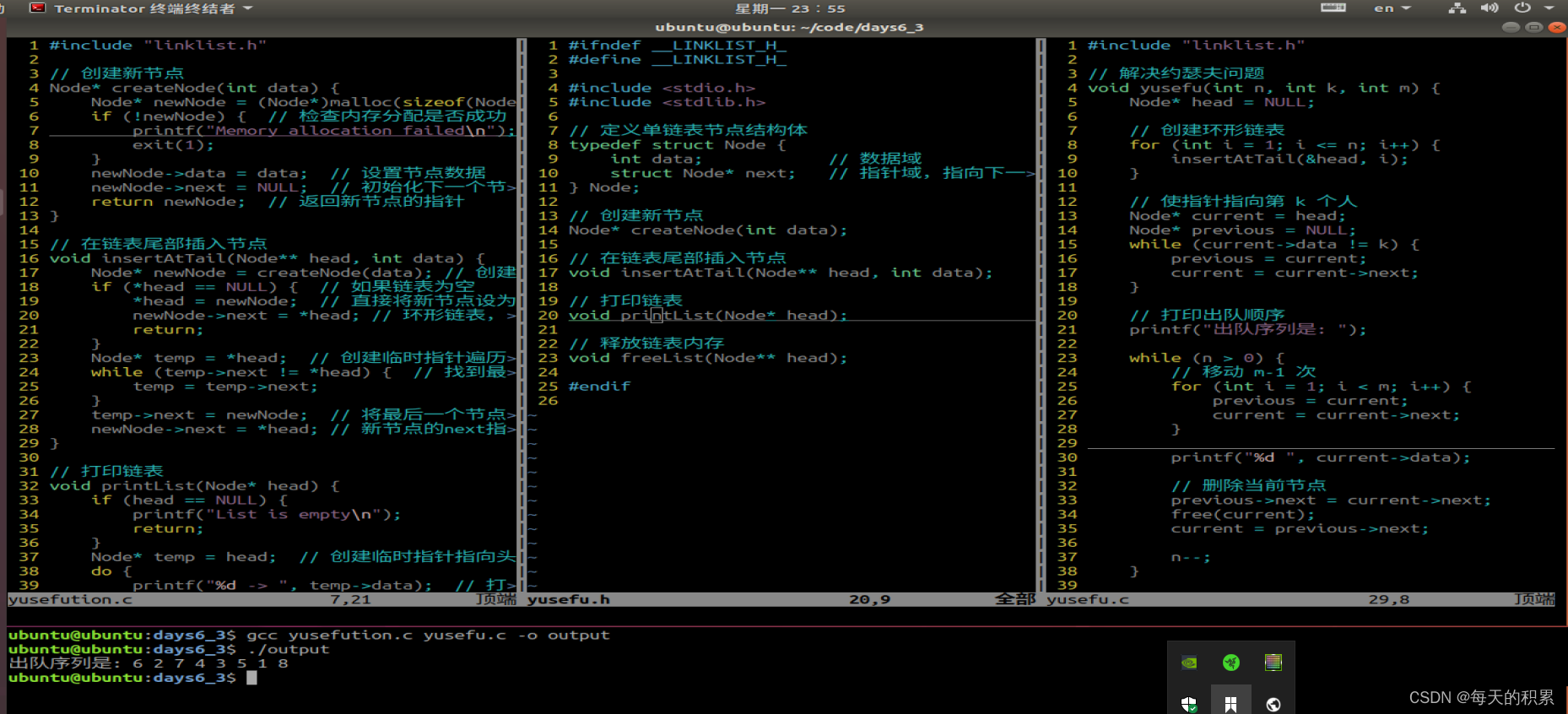Click the terminal cursor block at last prompt

[x=251, y=678]
